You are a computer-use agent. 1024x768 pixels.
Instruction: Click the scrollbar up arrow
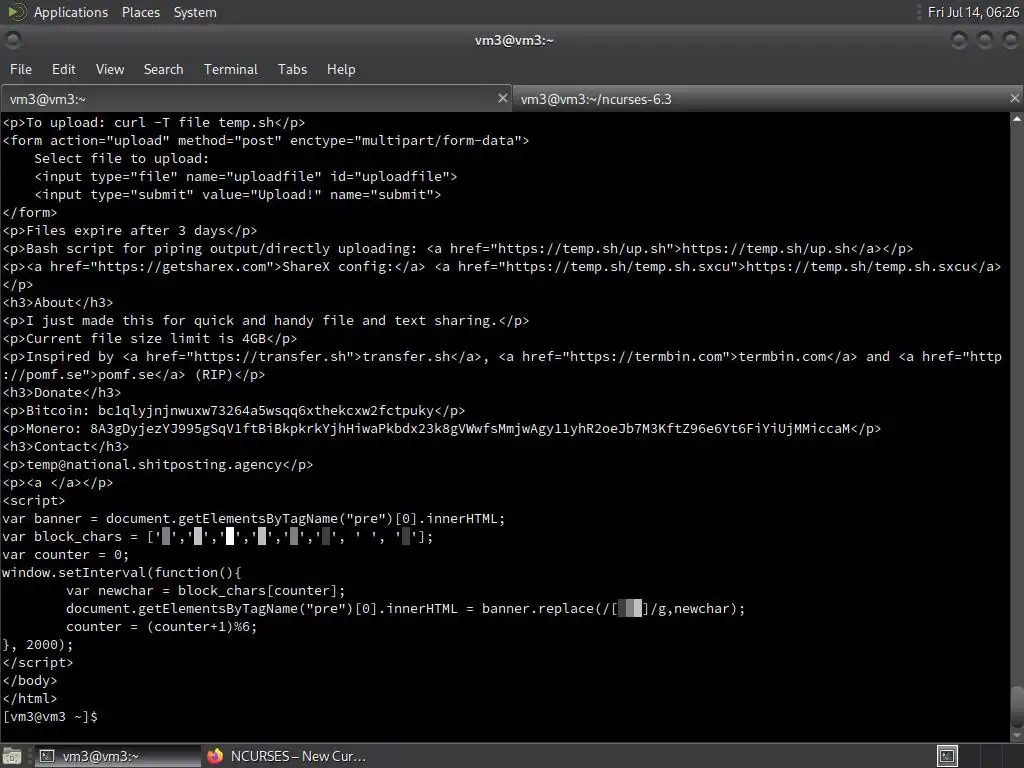tap(1016, 119)
